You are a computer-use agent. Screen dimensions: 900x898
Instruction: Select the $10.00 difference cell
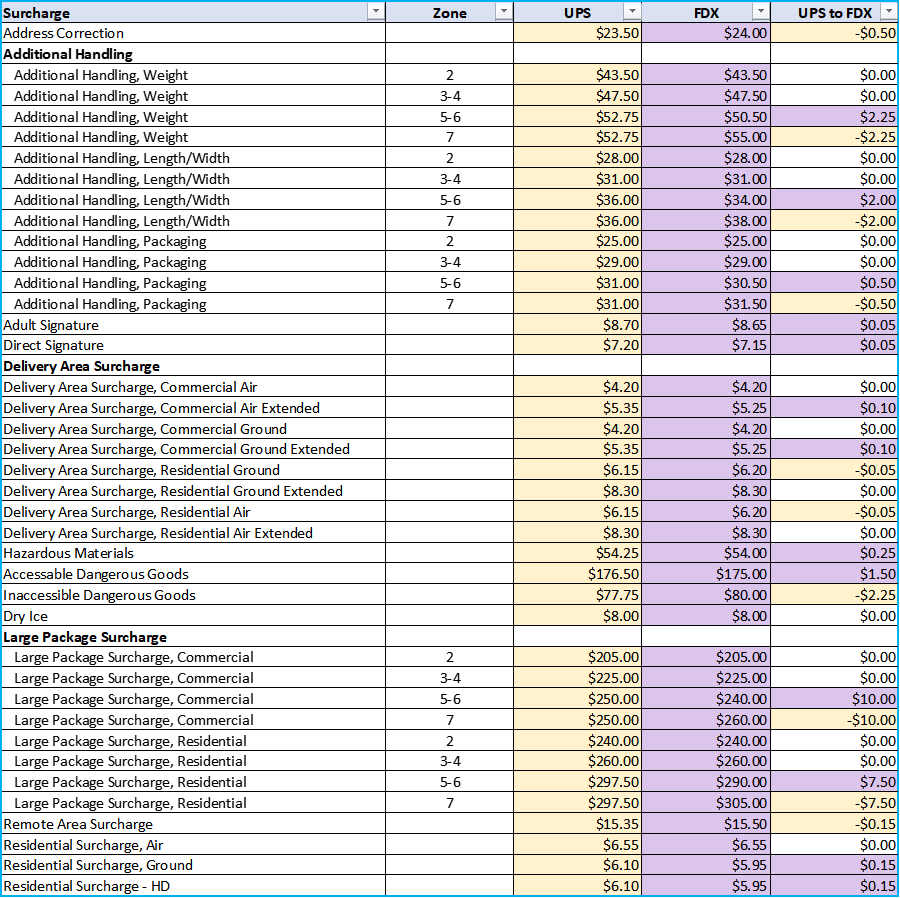[x=835, y=698]
